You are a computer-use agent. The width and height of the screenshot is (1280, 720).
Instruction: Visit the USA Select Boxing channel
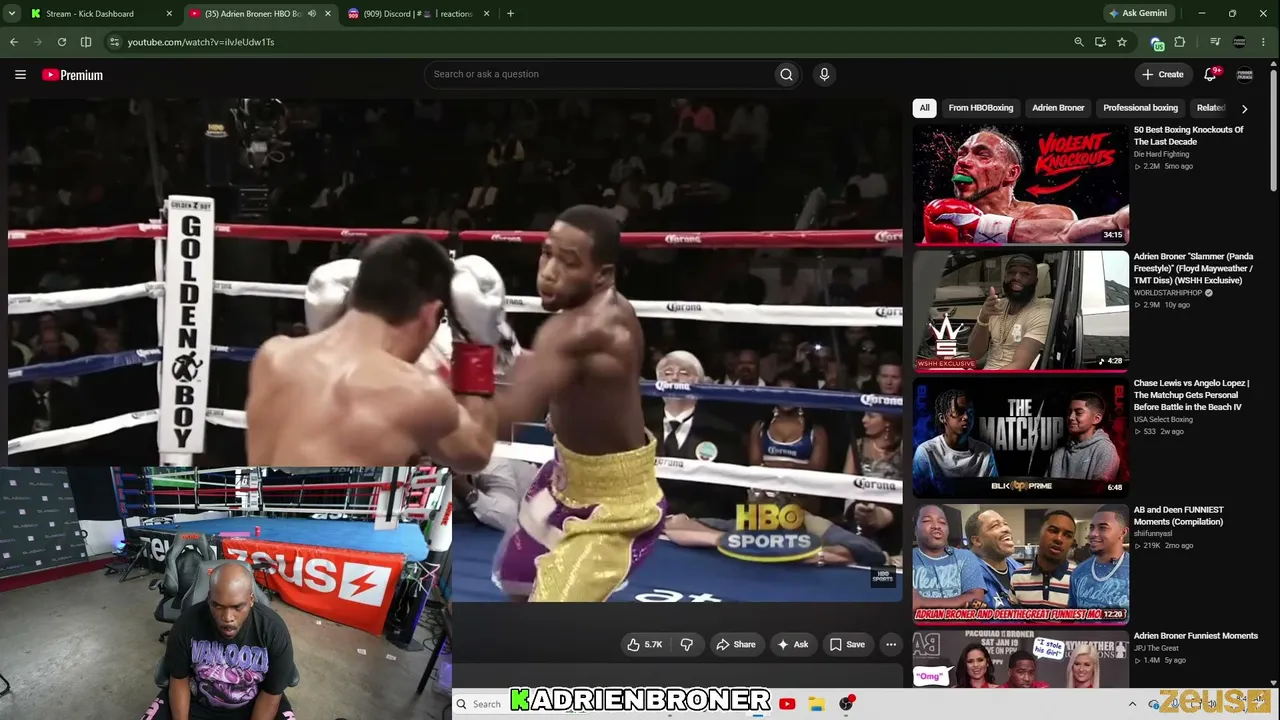coord(1163,420)
